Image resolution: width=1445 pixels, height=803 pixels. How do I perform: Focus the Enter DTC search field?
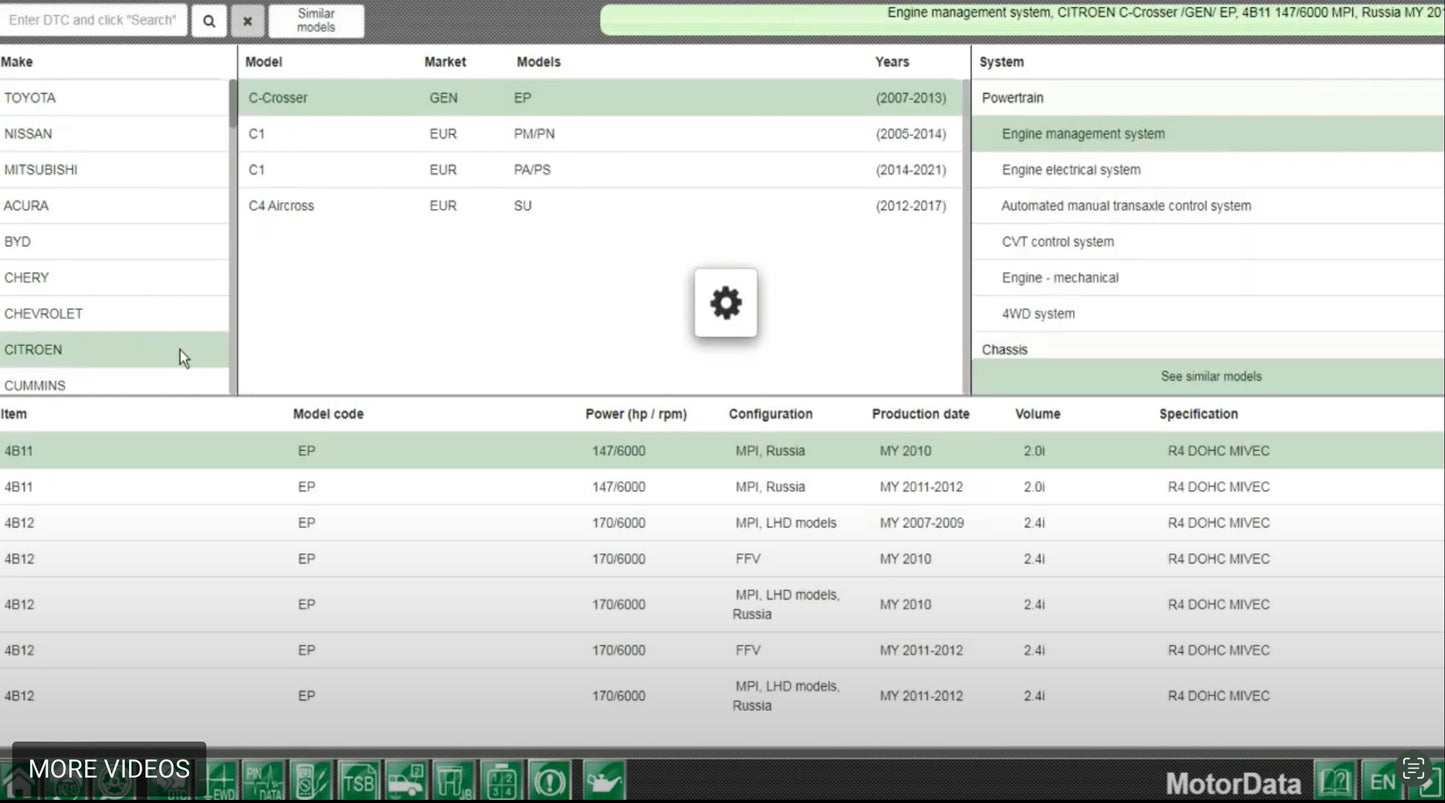(x=93, y=20)
